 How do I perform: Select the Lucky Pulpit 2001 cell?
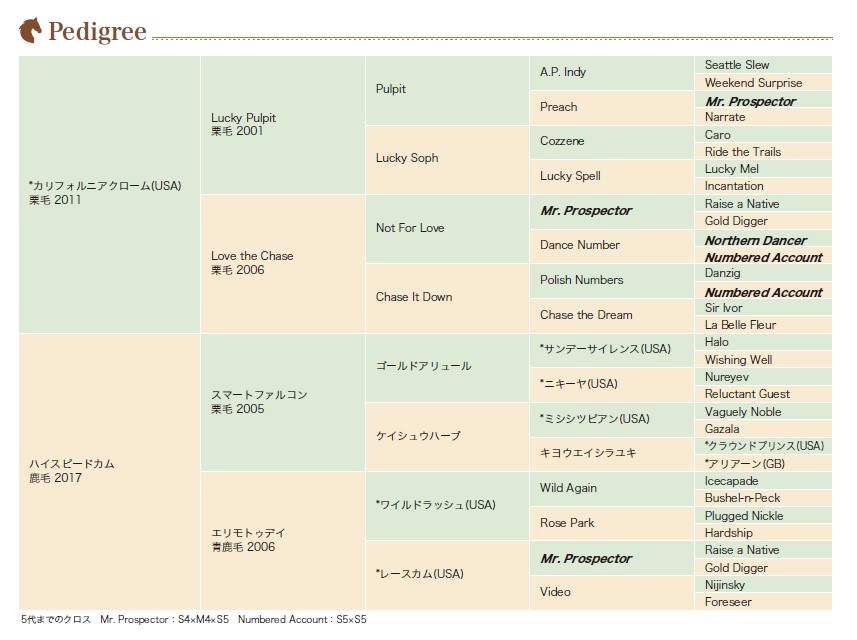(x=283, y=125)
